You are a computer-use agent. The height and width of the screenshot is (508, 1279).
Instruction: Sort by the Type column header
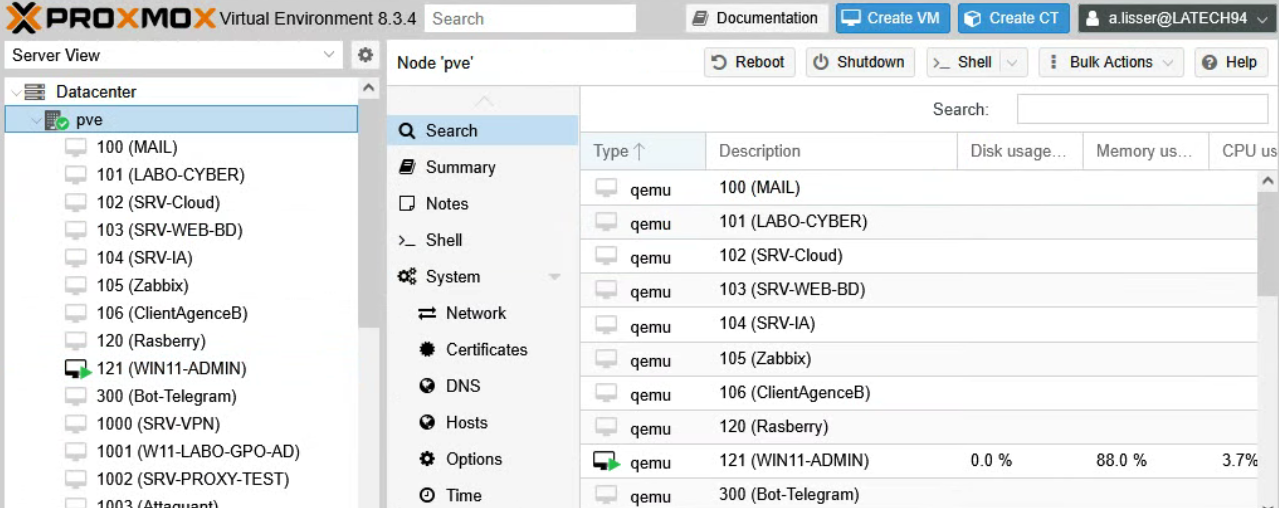tap(642, 151)
